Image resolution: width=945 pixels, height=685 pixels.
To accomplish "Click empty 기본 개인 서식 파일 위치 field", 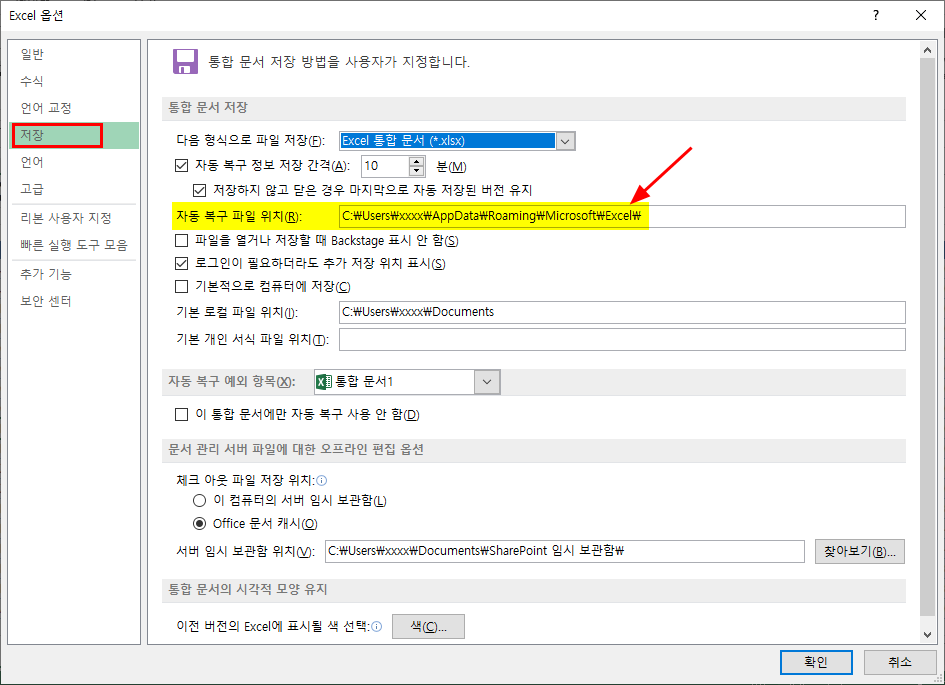I will (622, 339).
